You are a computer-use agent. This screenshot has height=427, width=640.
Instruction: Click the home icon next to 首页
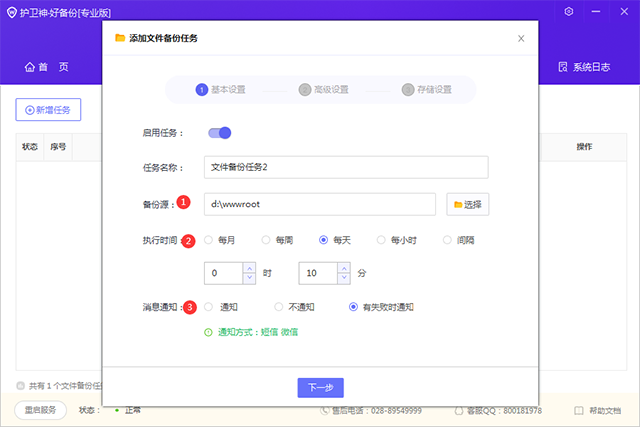(x=30, y=67)
